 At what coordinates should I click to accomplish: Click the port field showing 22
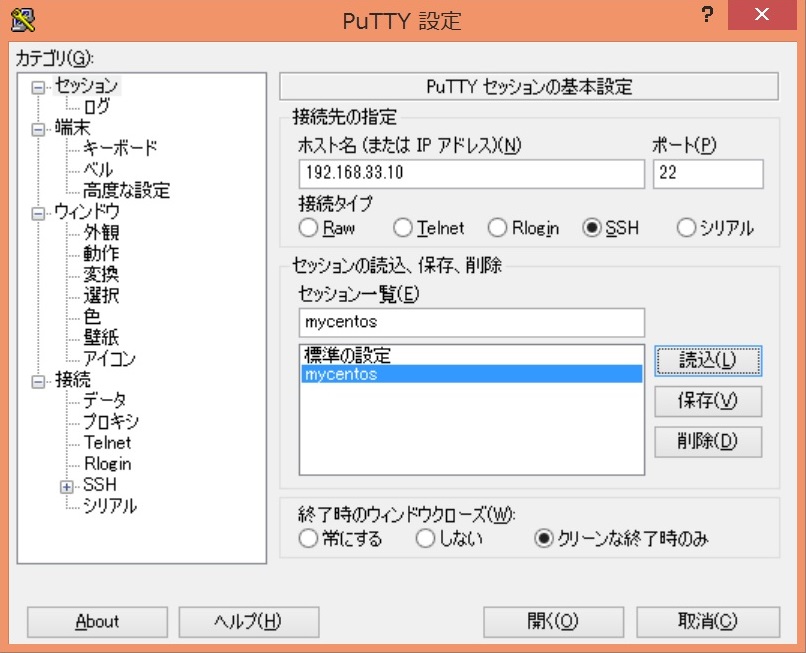pyautogui.click(x=708, y=173)
